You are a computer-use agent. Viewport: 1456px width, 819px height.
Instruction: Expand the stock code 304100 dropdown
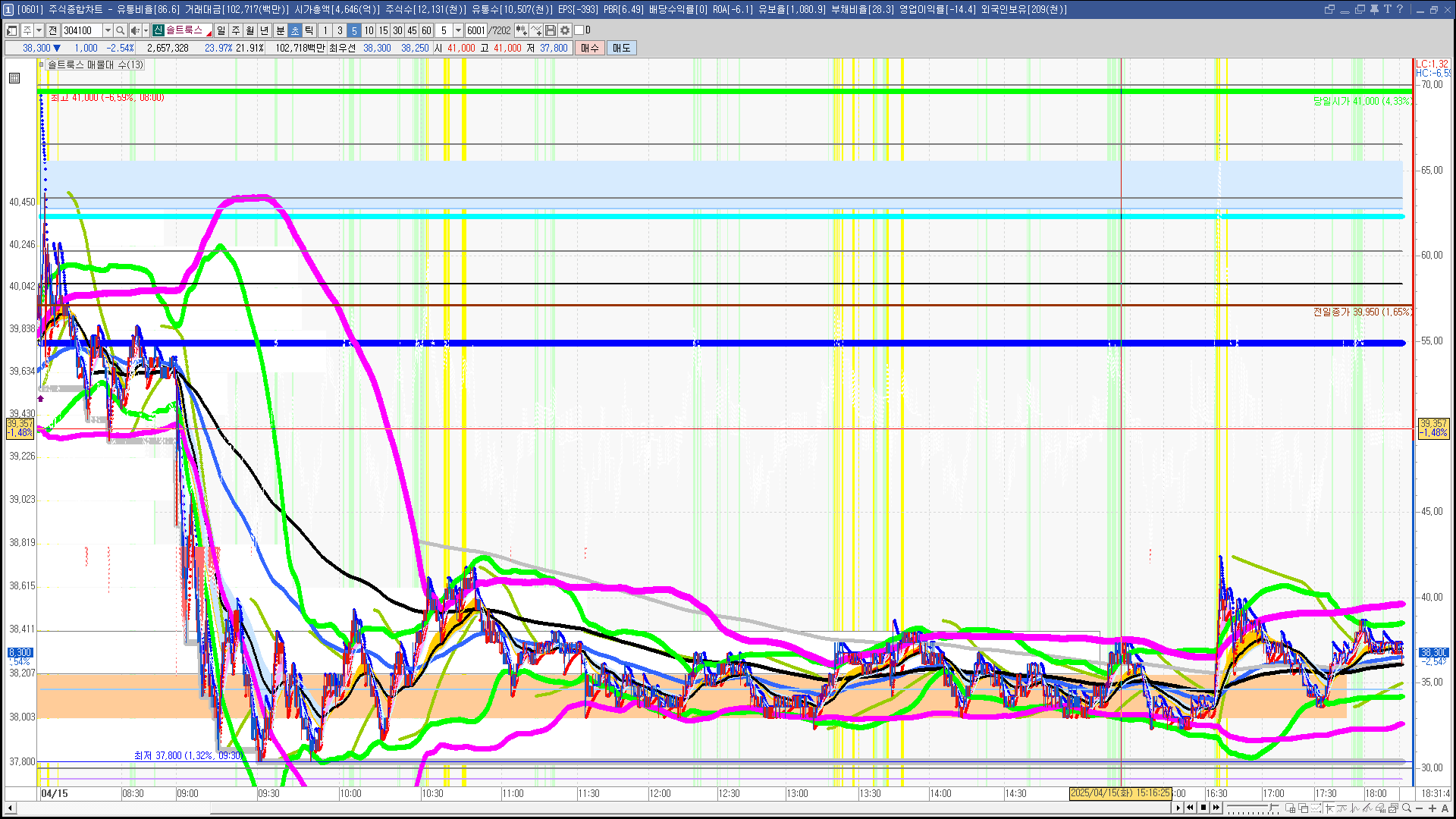(108, 30)
